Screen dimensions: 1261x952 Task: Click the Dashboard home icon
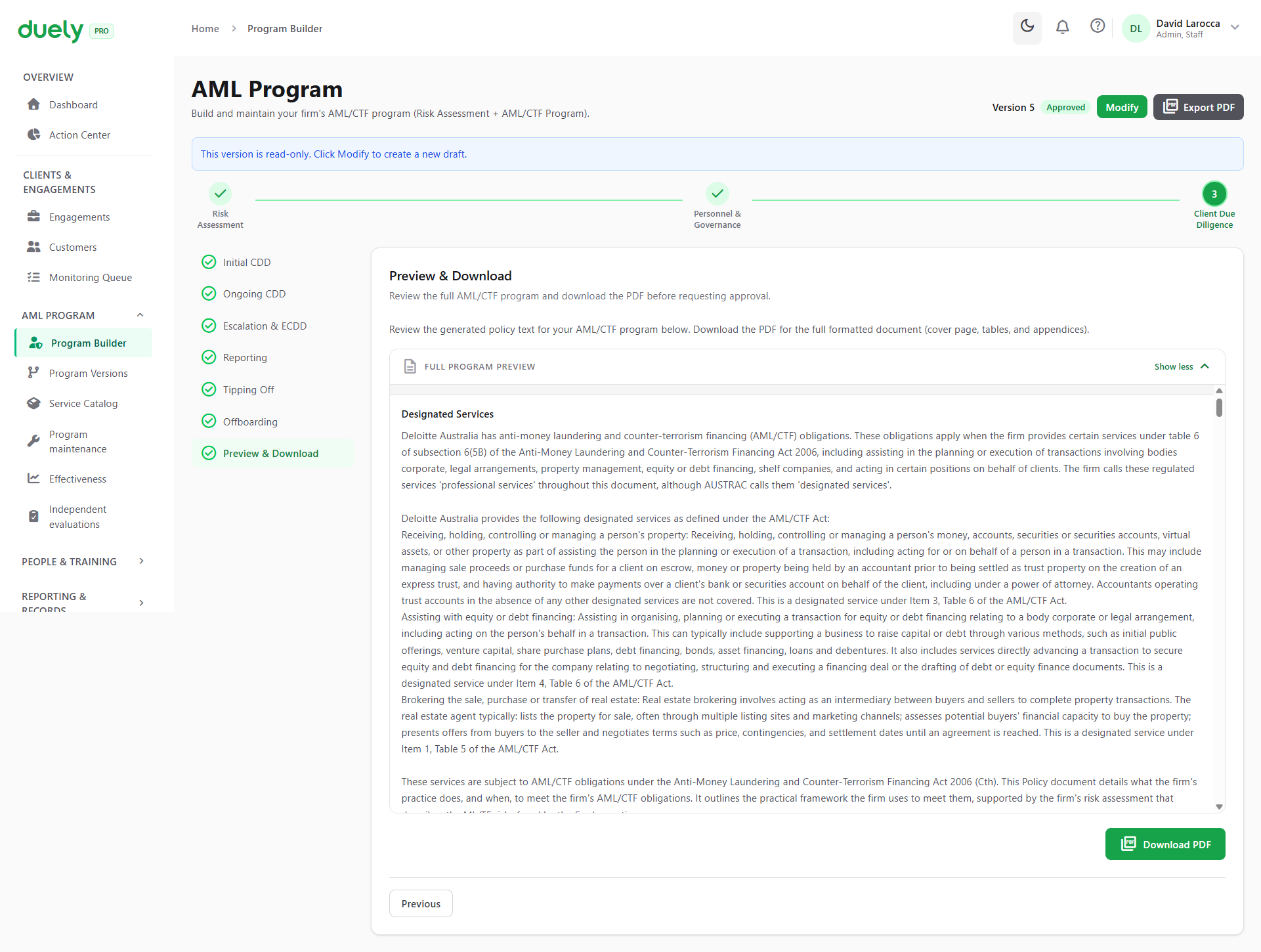[33, 104]
